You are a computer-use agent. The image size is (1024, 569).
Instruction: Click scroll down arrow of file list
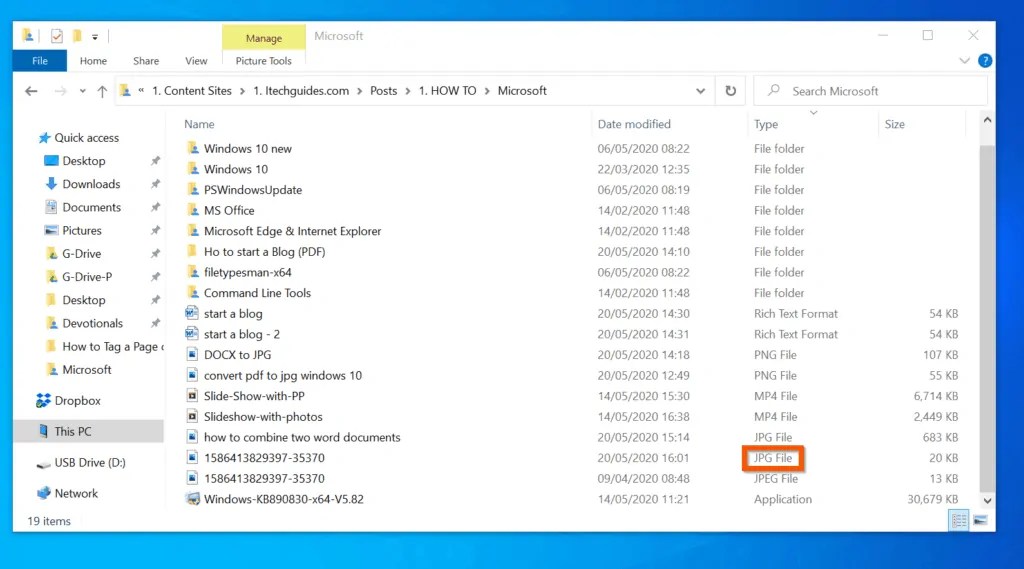987,501
